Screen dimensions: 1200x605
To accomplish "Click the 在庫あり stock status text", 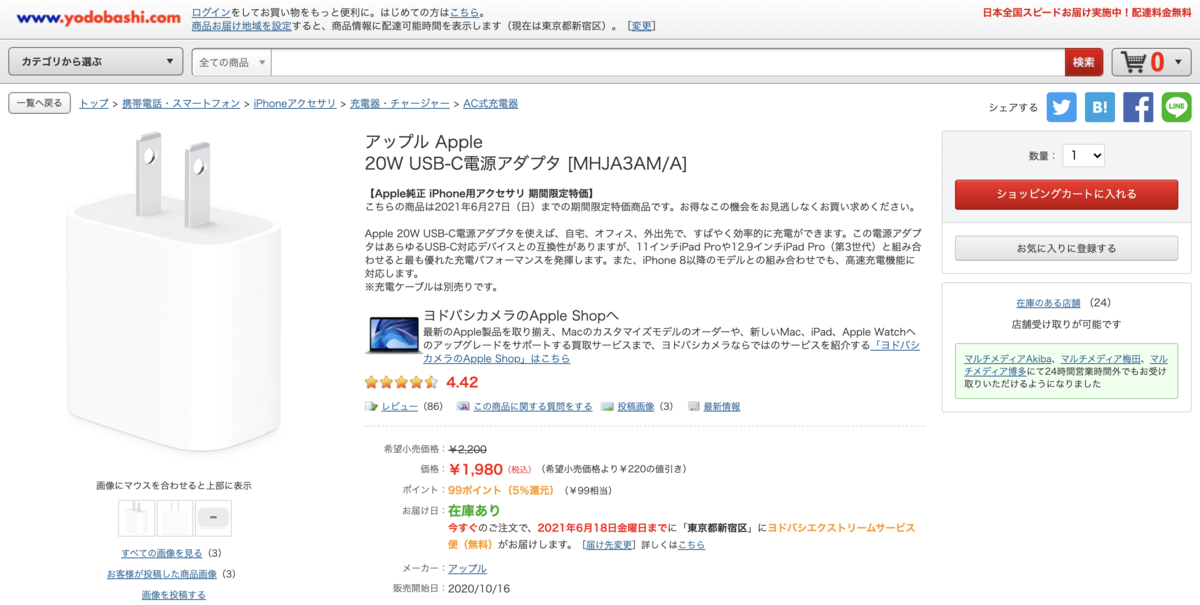I will pos(474,511).
